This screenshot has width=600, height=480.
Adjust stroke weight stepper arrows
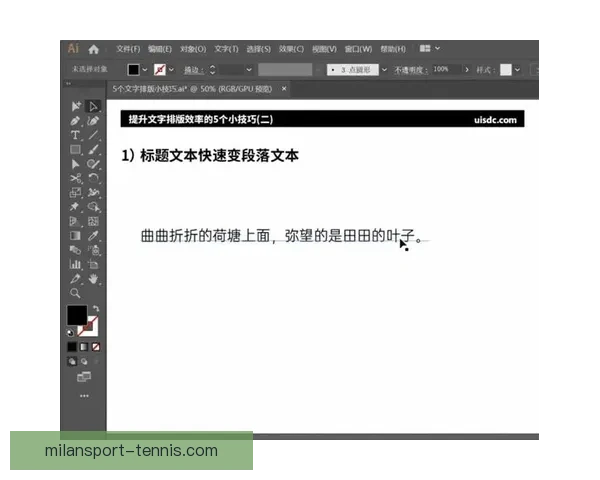212,70
